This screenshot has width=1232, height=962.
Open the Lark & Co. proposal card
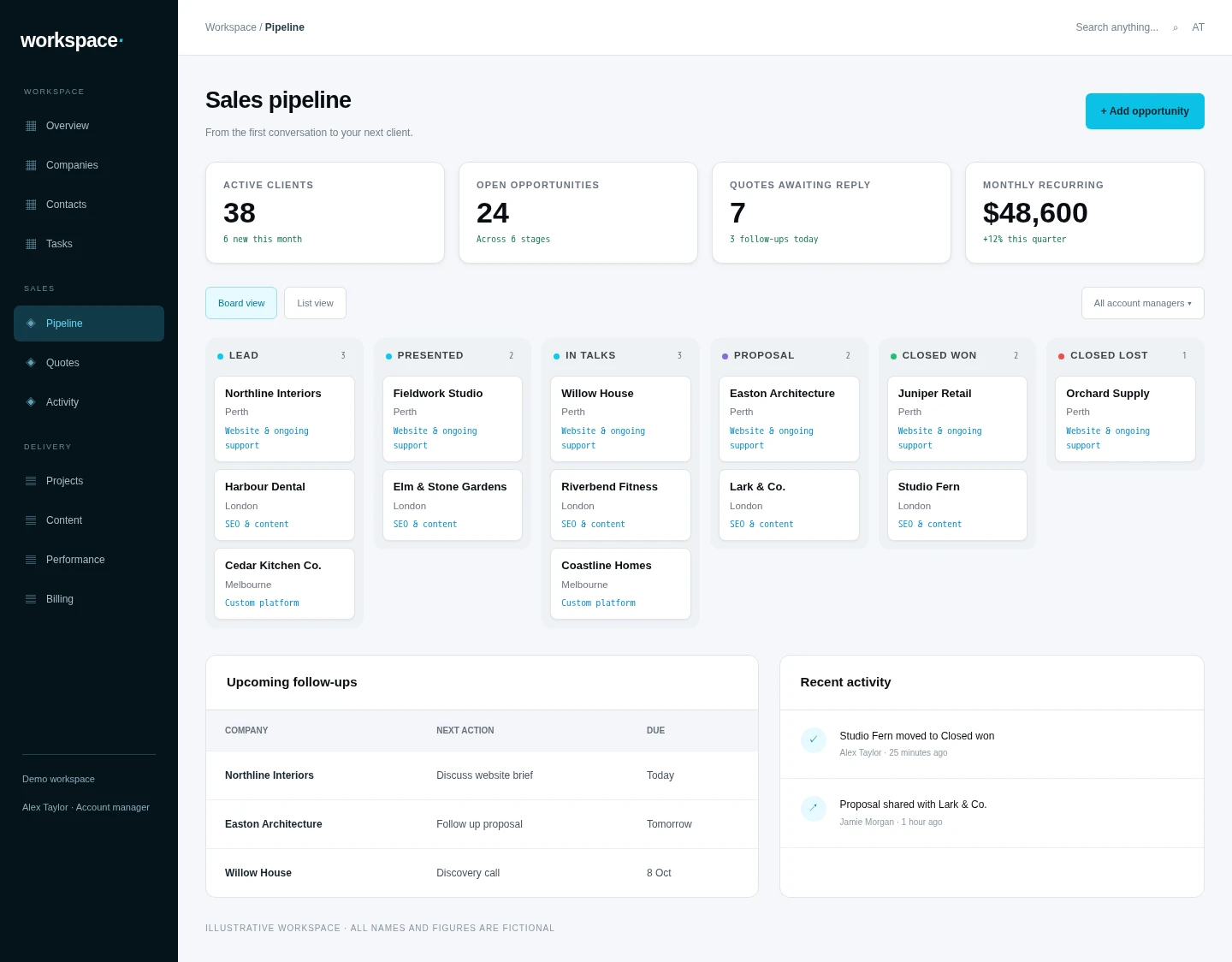coord(789,505)
